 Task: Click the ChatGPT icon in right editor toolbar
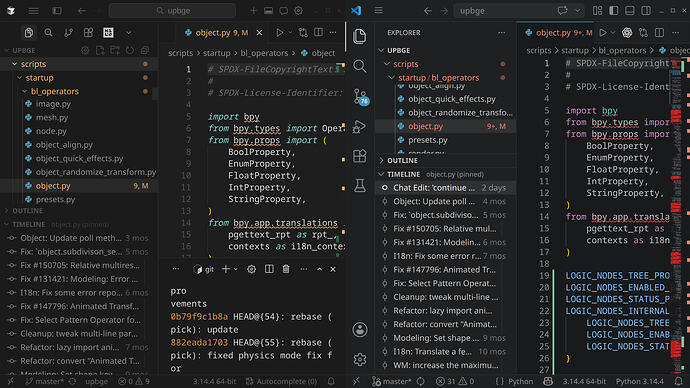coord(627,33)
